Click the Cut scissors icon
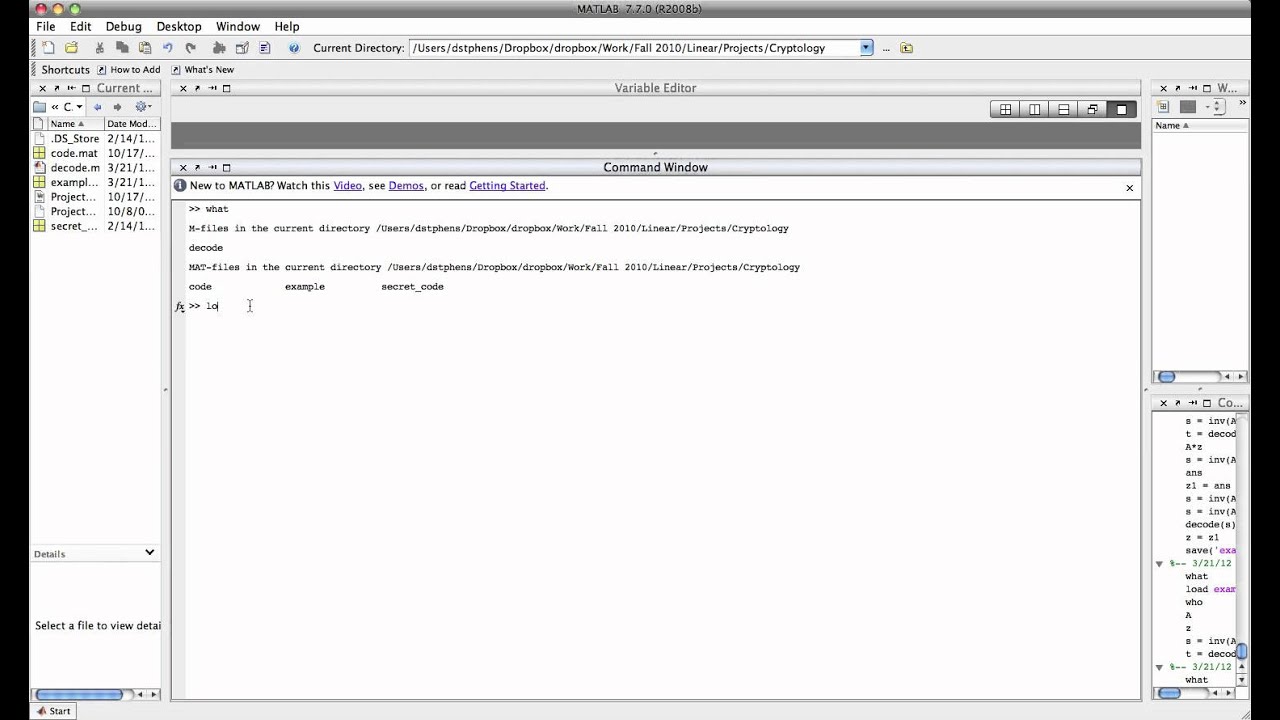Image resolution: width=1280 pixels, height=720 pixels. pyautogui.click(x=99, y=48)
